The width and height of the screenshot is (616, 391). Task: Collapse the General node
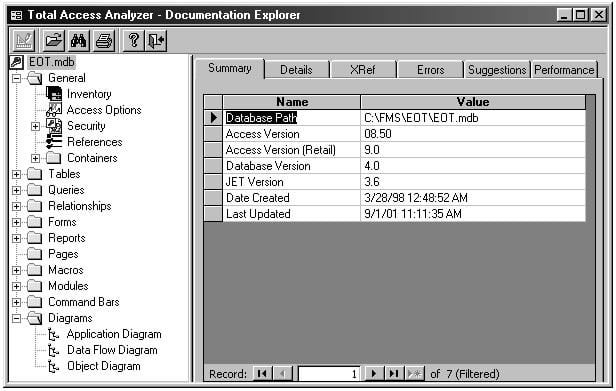point(16,78)
